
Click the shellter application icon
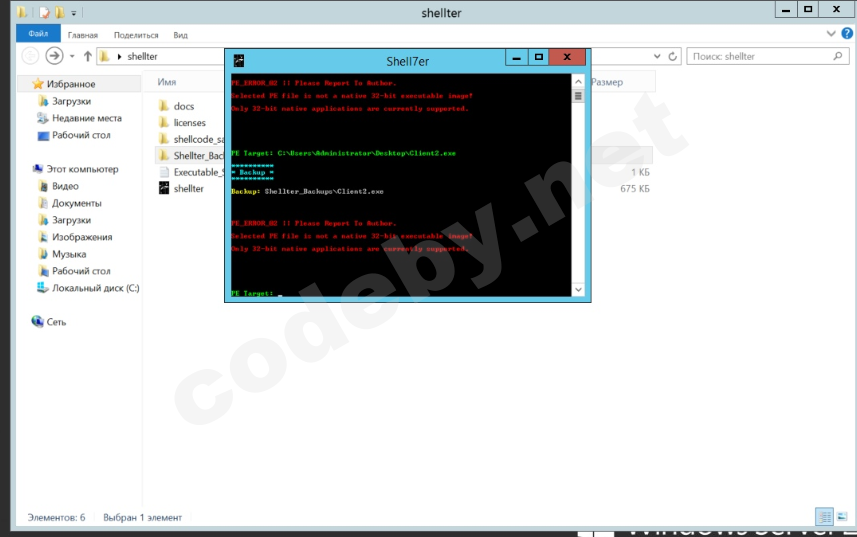click(163, 188)
